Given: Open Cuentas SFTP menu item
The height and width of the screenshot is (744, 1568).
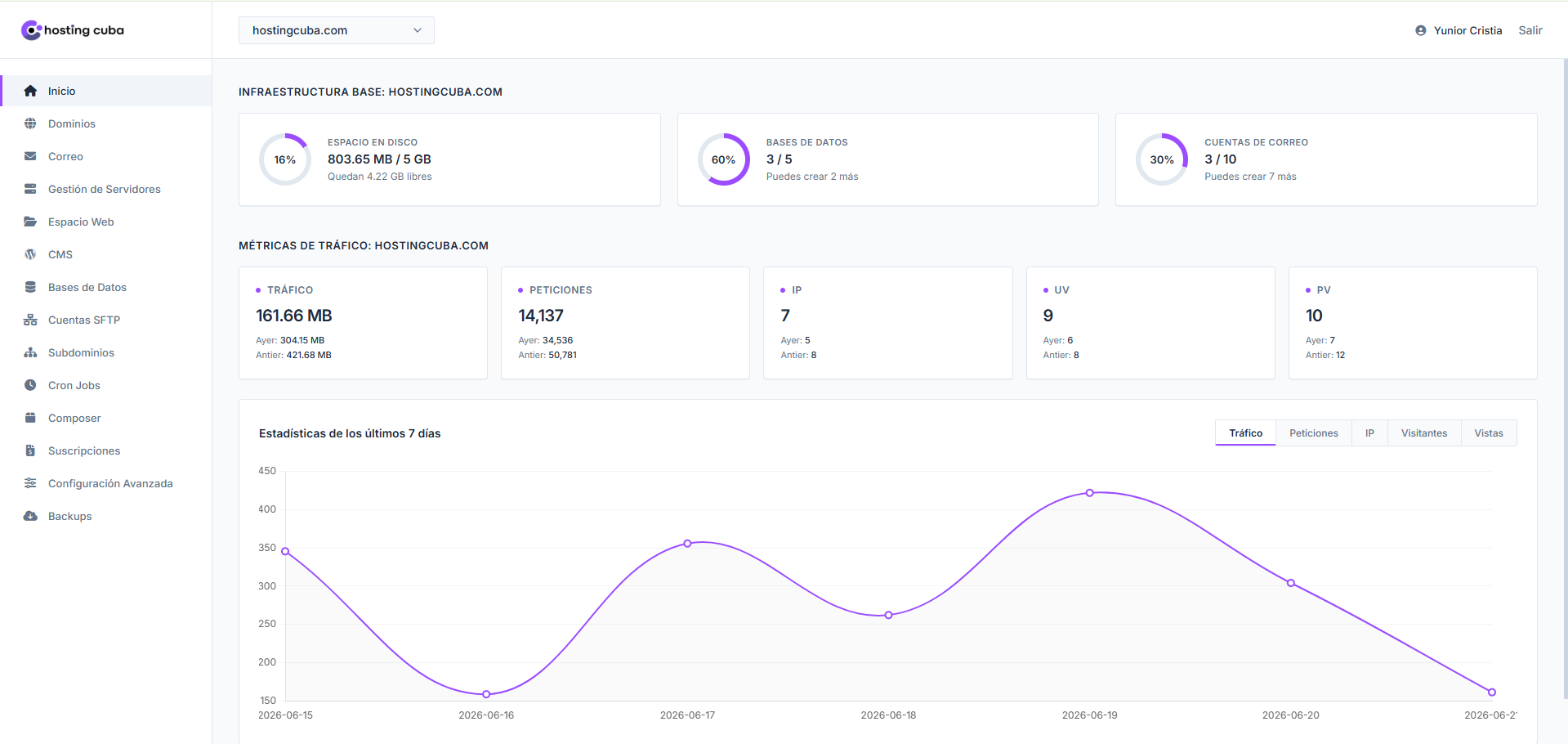Looking at the screenshot, I should [106, 320].
